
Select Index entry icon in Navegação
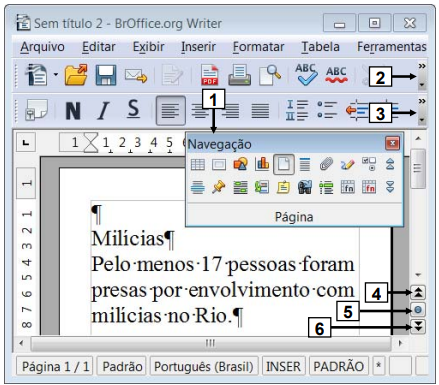click(x=326, y=187)
